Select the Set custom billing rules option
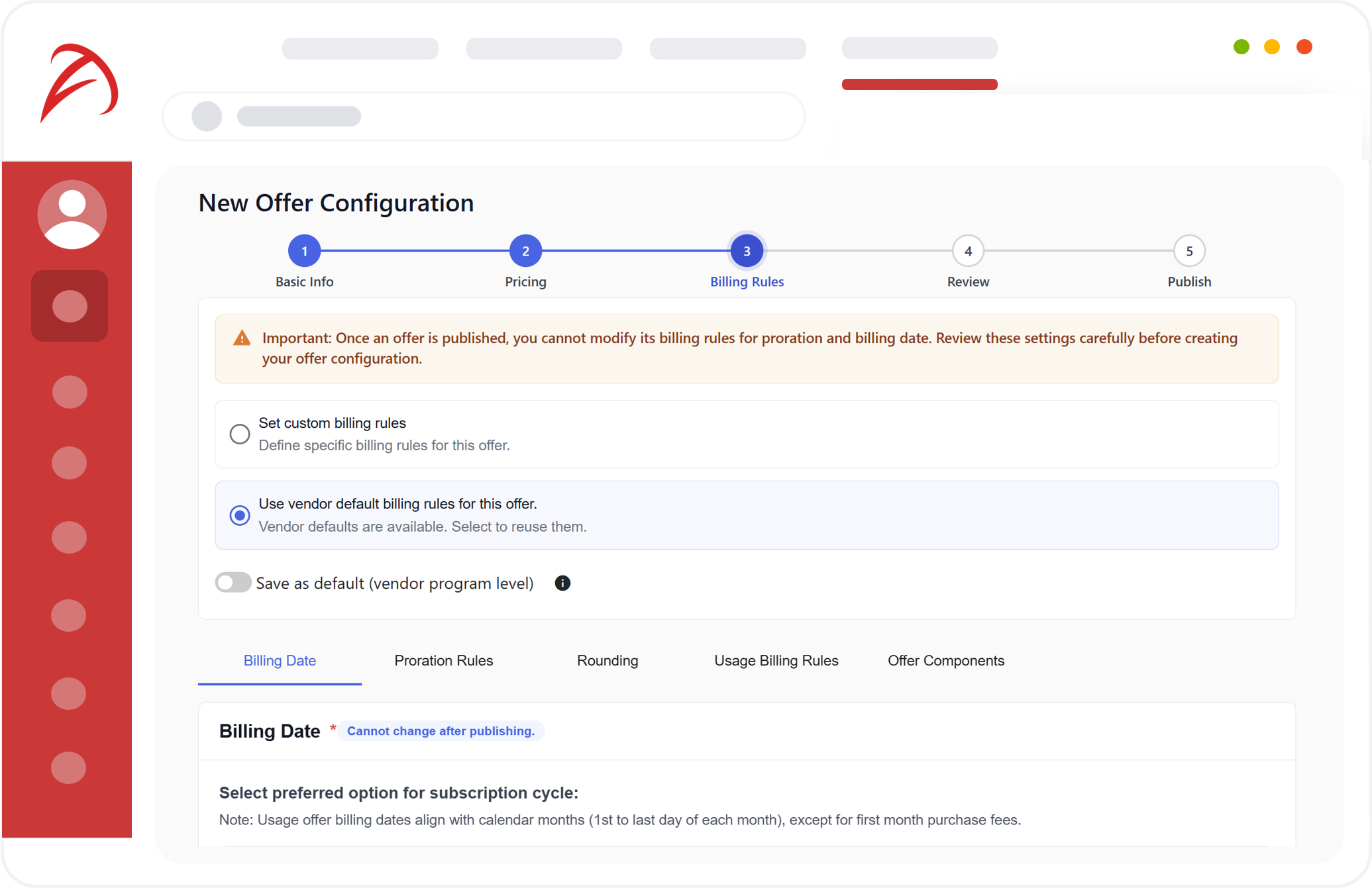 (x=240, y=434)
